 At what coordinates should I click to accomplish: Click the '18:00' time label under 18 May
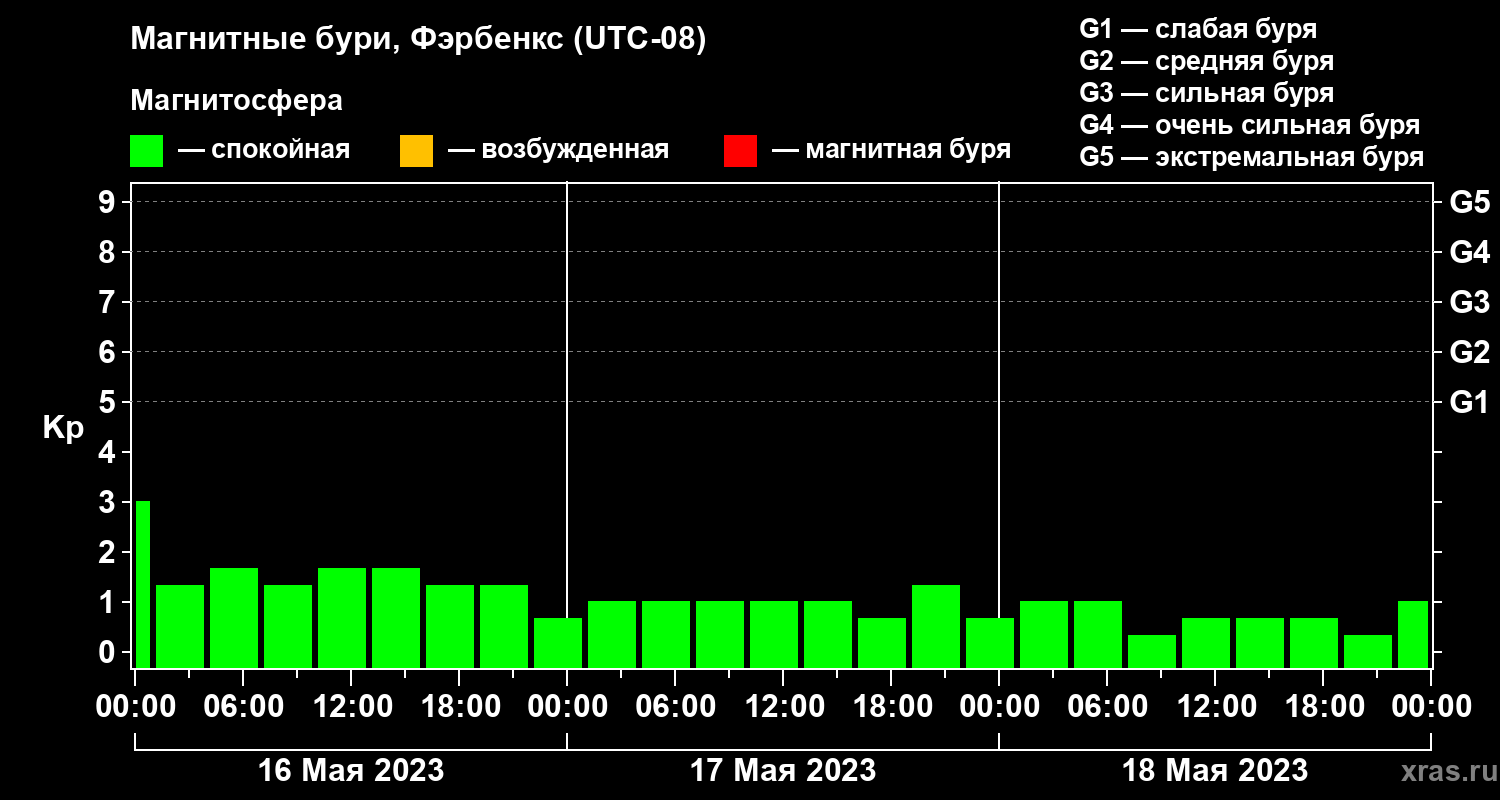[x=1323, y=706]
